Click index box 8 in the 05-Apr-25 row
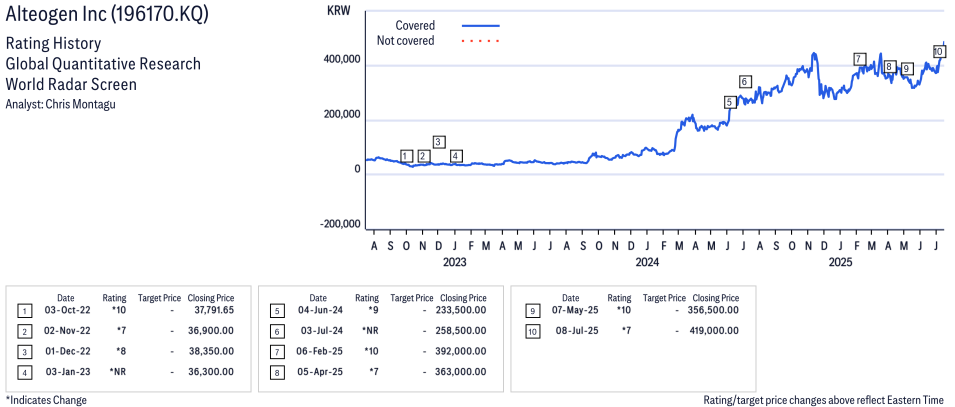 tap(277, 372)
